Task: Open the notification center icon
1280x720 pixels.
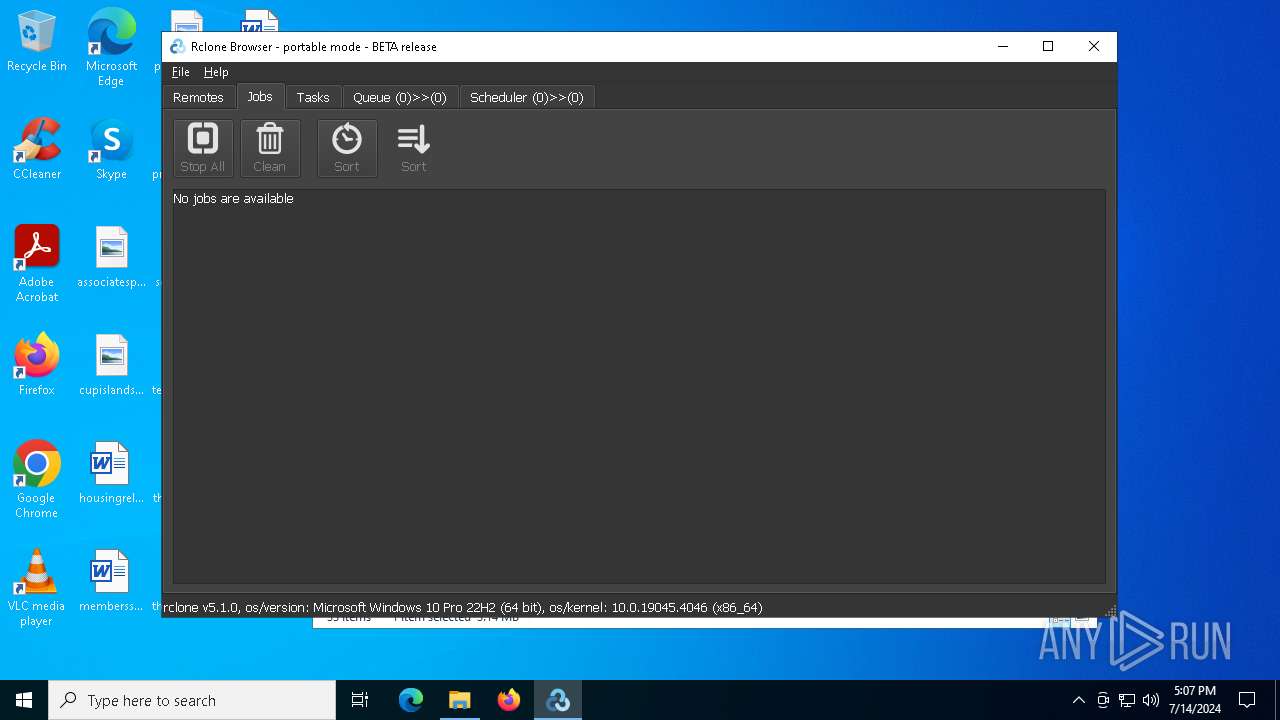Action: tap(1247, 700)
